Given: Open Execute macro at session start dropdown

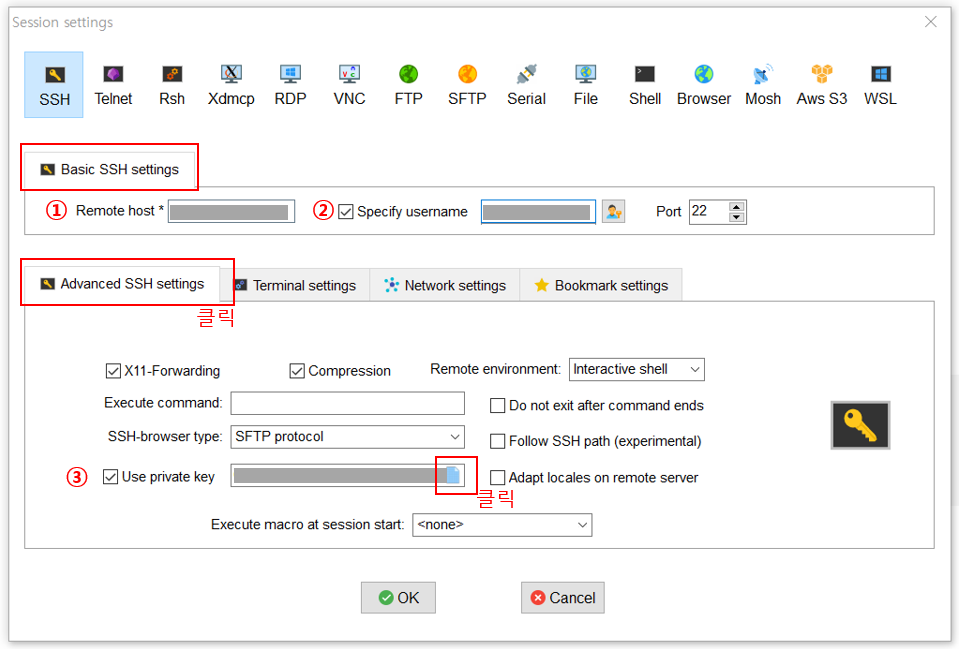Looking at the screenshot, I should pyautogui.click(x=502, y=525).
